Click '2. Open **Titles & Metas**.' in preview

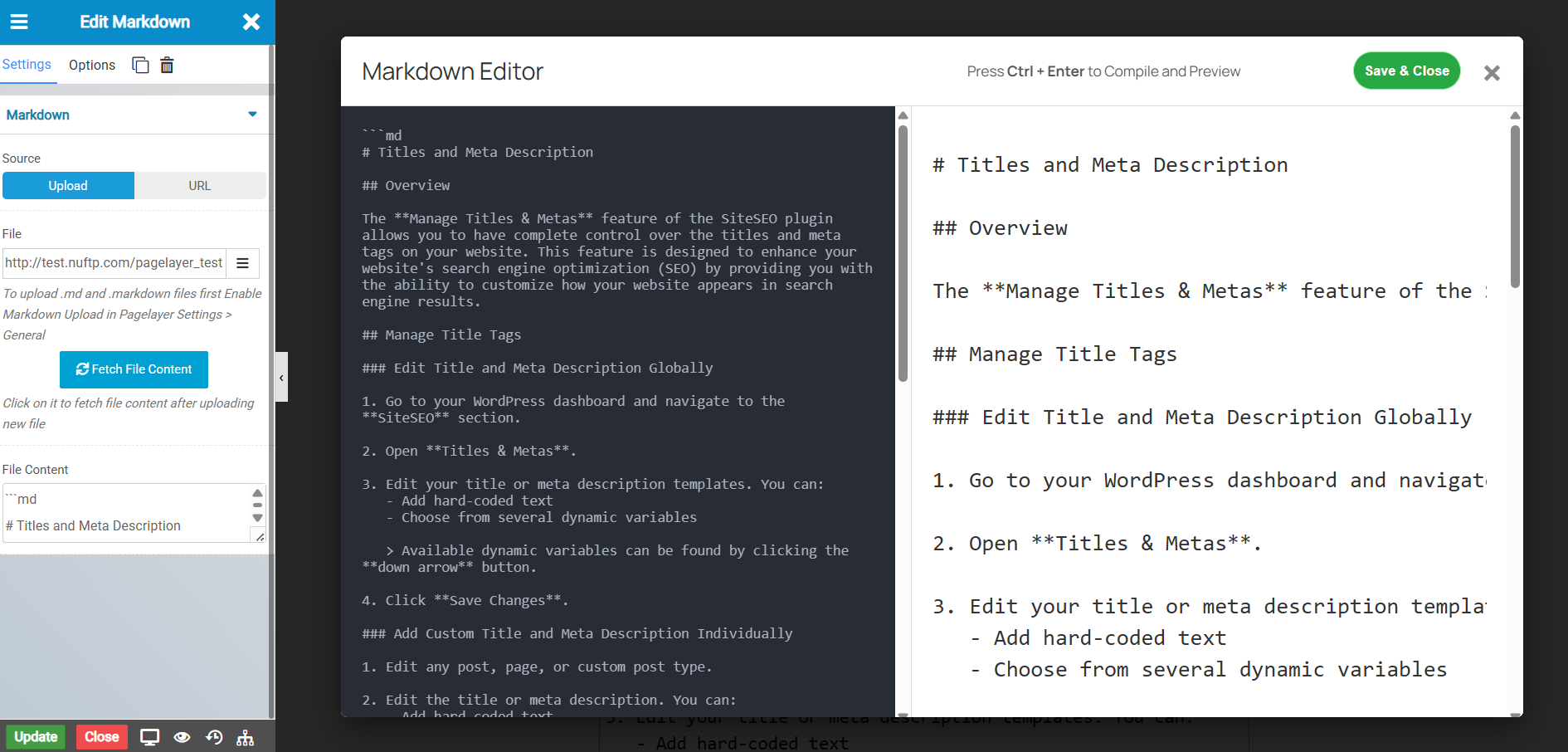(1097, 544)
